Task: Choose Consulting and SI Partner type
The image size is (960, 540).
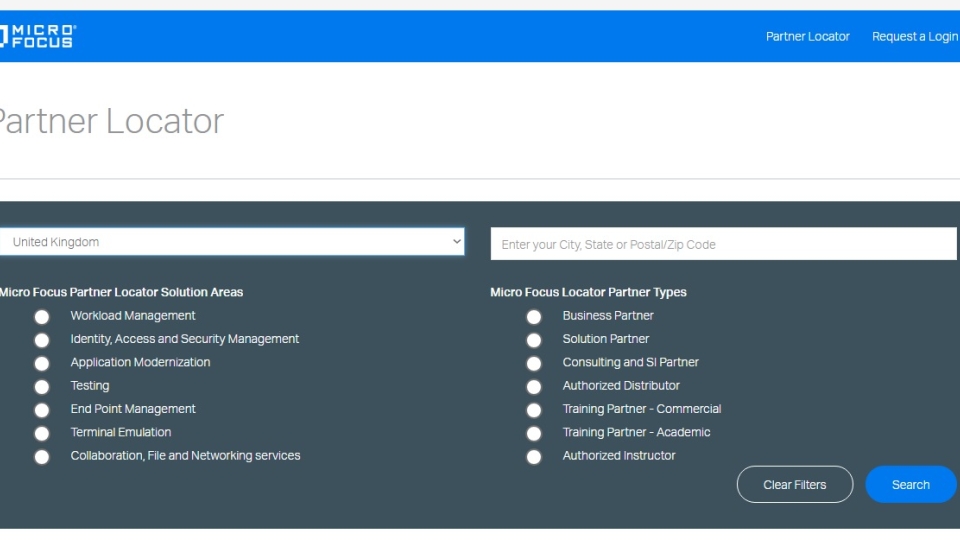Action: point(534,364)
